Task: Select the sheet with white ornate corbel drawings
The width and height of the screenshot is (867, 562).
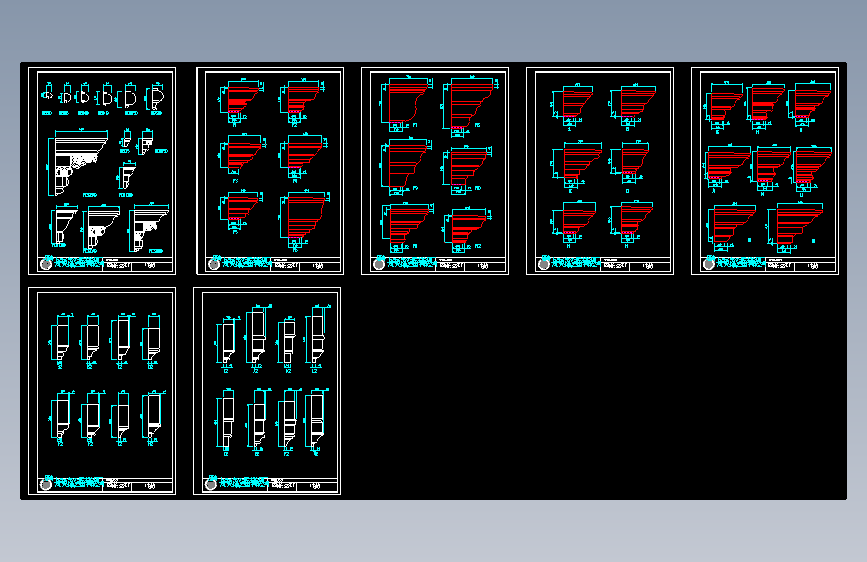Action: [x=102, y=171]
